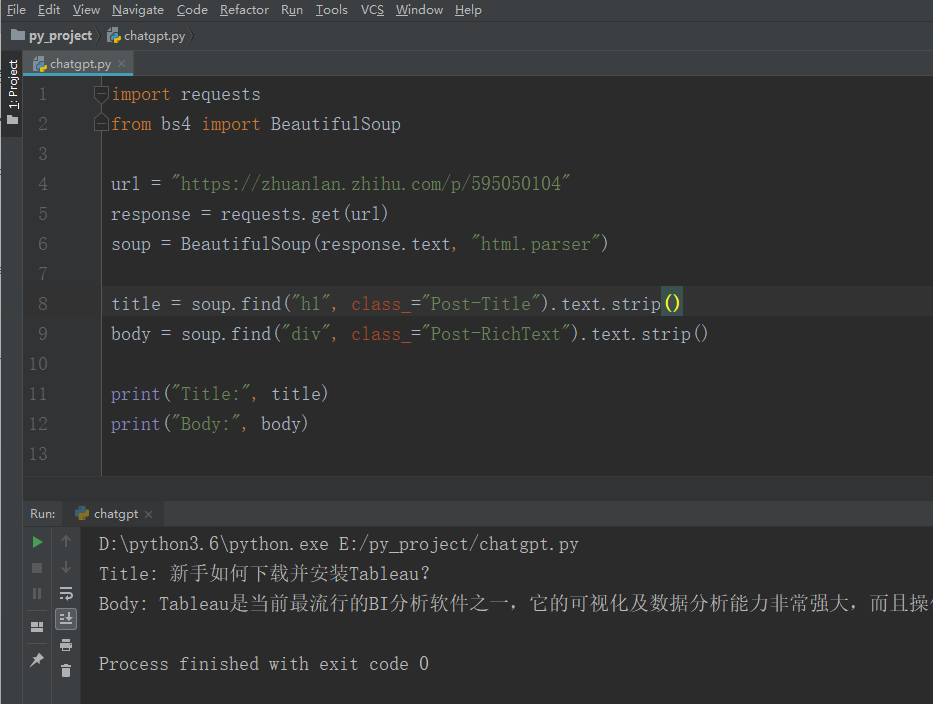Viewport: 933px width, 704px height.
Task: Click the folder icon under 1: Project
Action: tap(12, 120)
